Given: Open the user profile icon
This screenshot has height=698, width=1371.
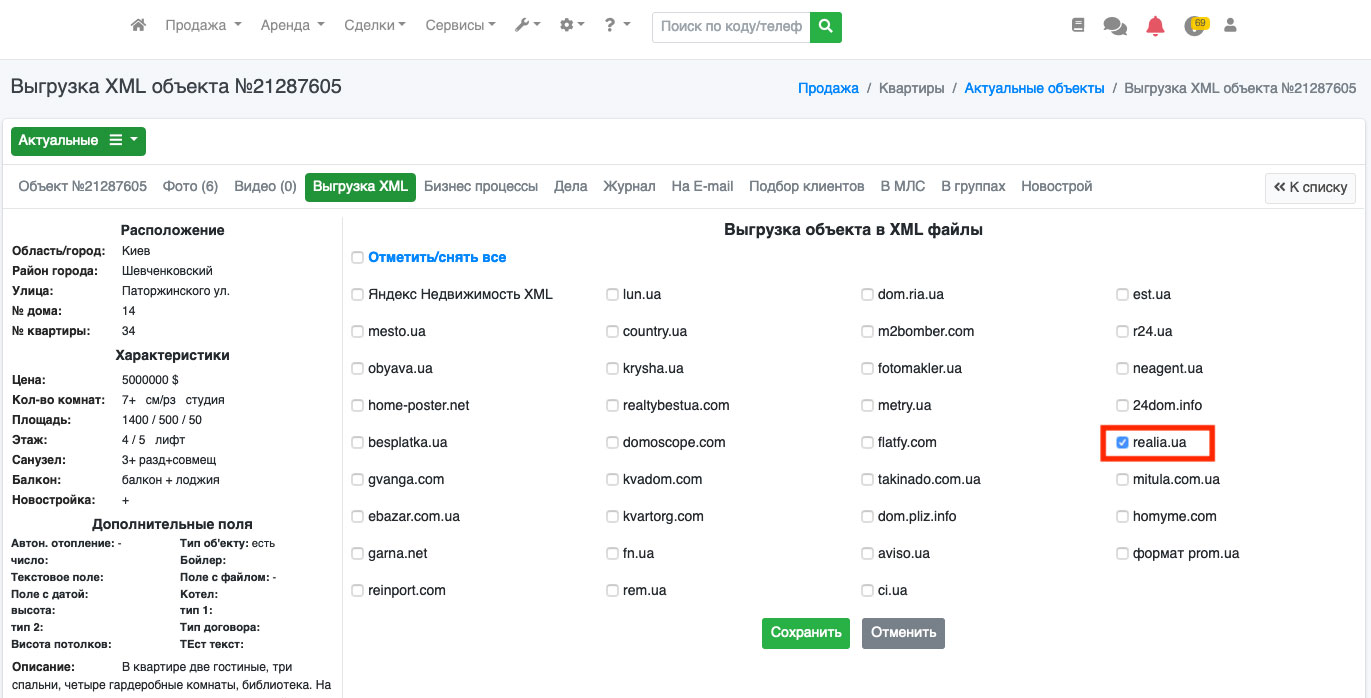Looking at the screenshot, I should pyautogui.click(x=1230, y=26).
